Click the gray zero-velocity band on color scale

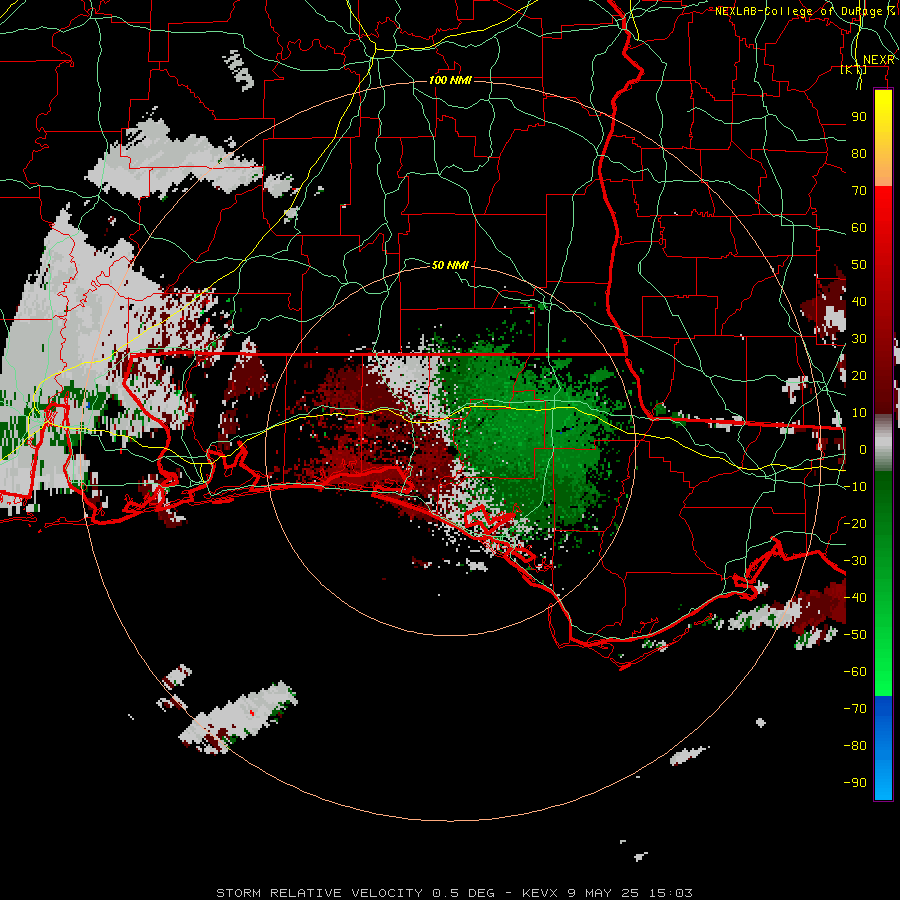pos(883,442)
